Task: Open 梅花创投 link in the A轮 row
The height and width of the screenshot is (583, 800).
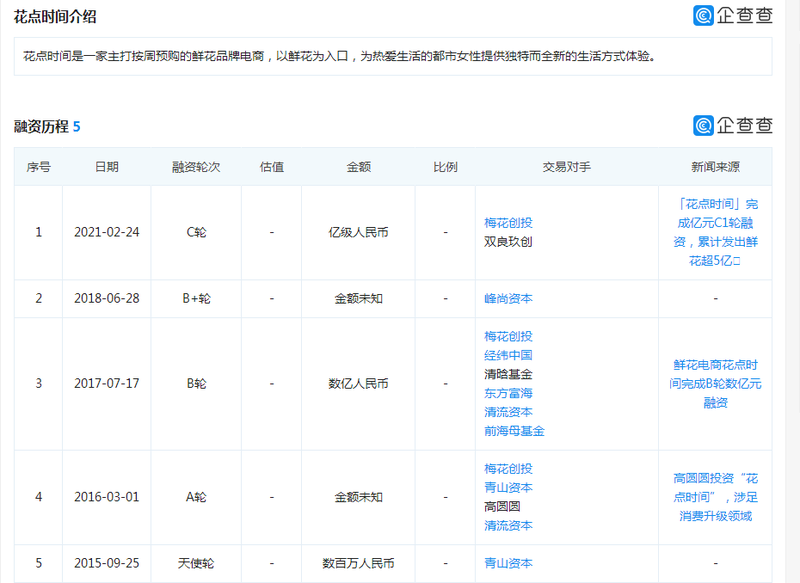Action: tap(508, 469)
